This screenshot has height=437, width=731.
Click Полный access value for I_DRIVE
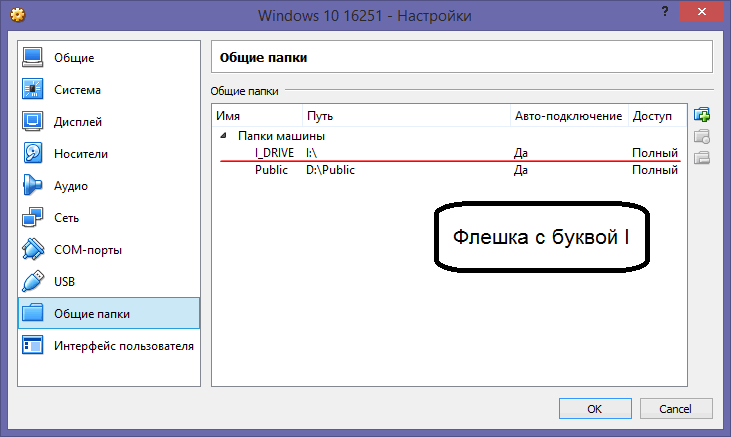pyautogui.click(x=655, y=153)
